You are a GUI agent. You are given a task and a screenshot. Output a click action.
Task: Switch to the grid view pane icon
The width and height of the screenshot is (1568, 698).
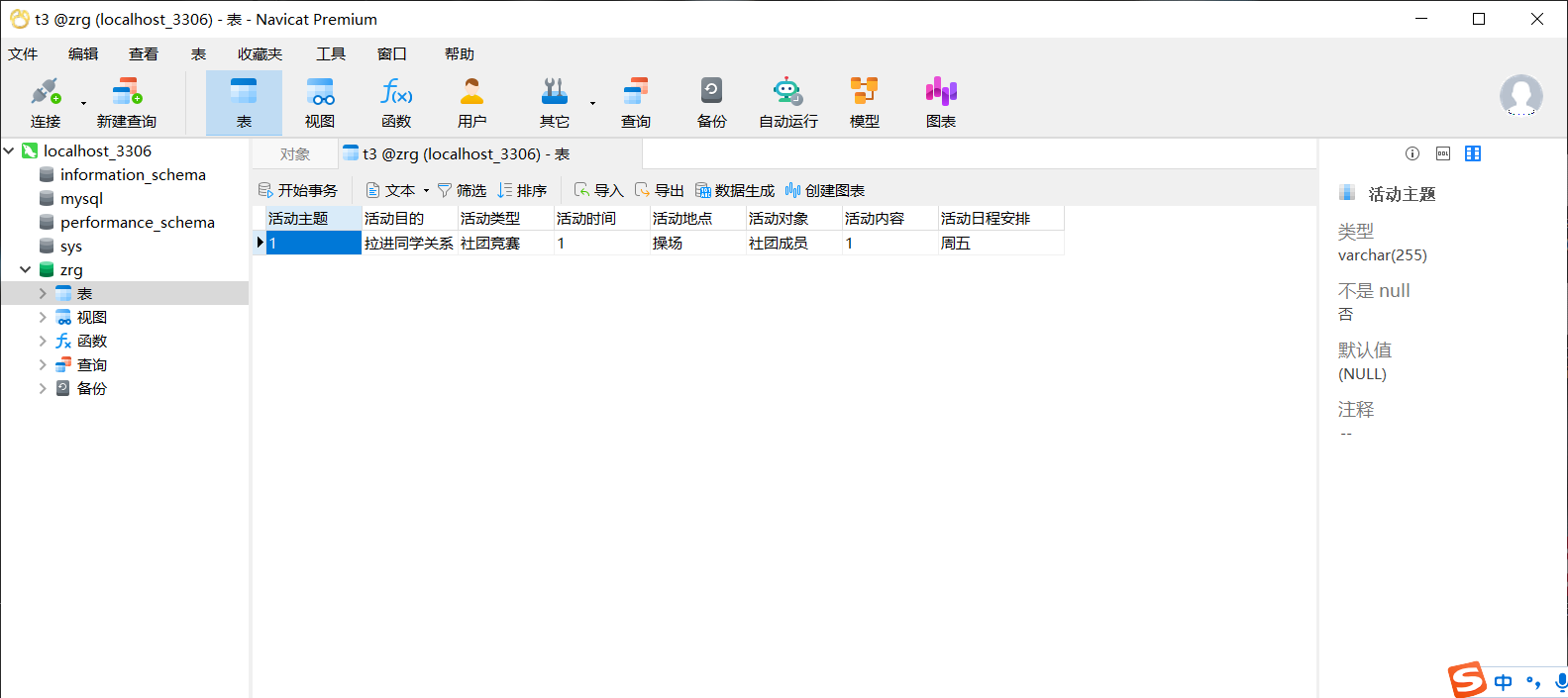coord(1473,153)
